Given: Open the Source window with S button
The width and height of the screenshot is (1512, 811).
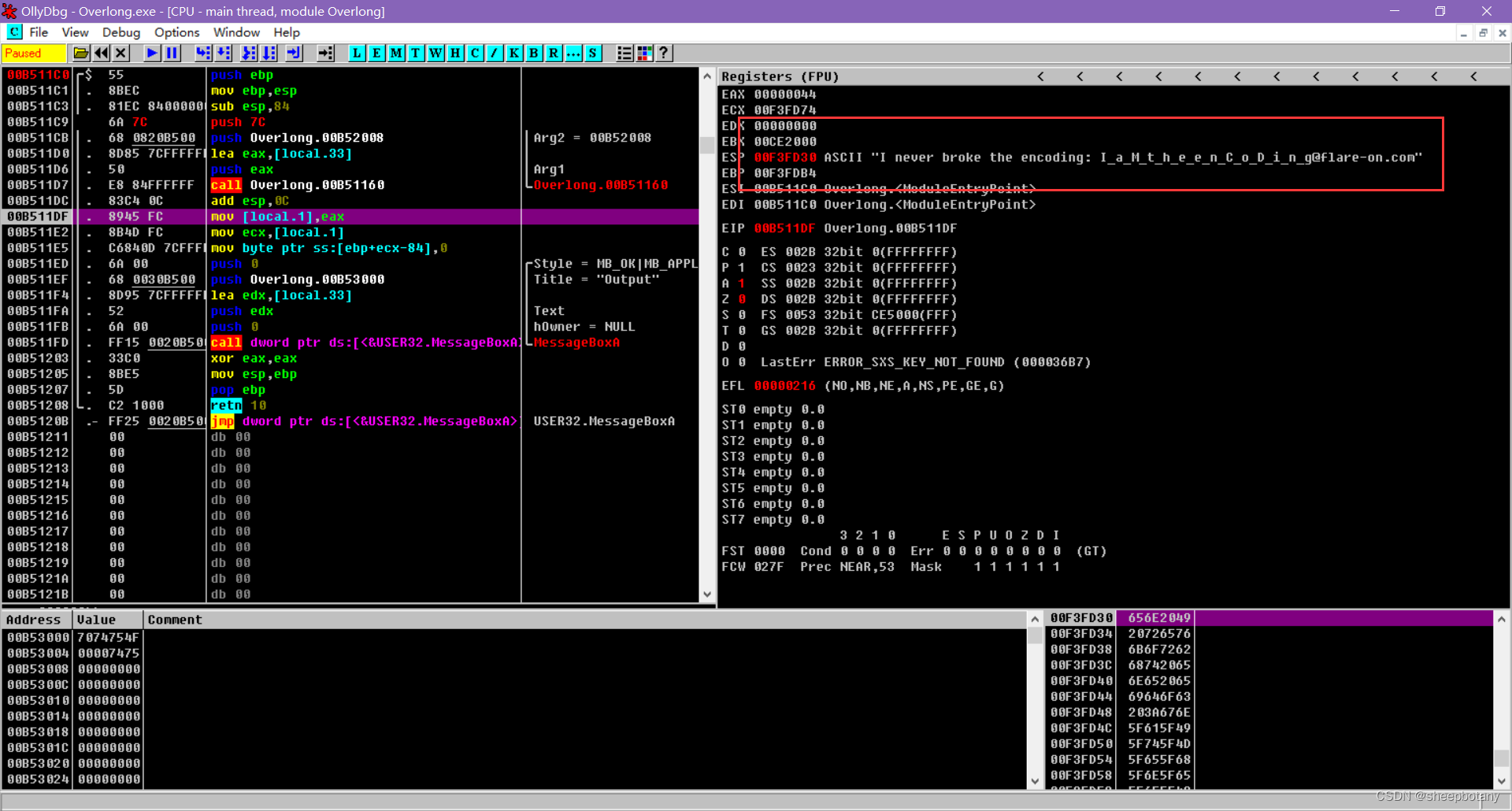Looking at the screenshot, I should 593,53.
